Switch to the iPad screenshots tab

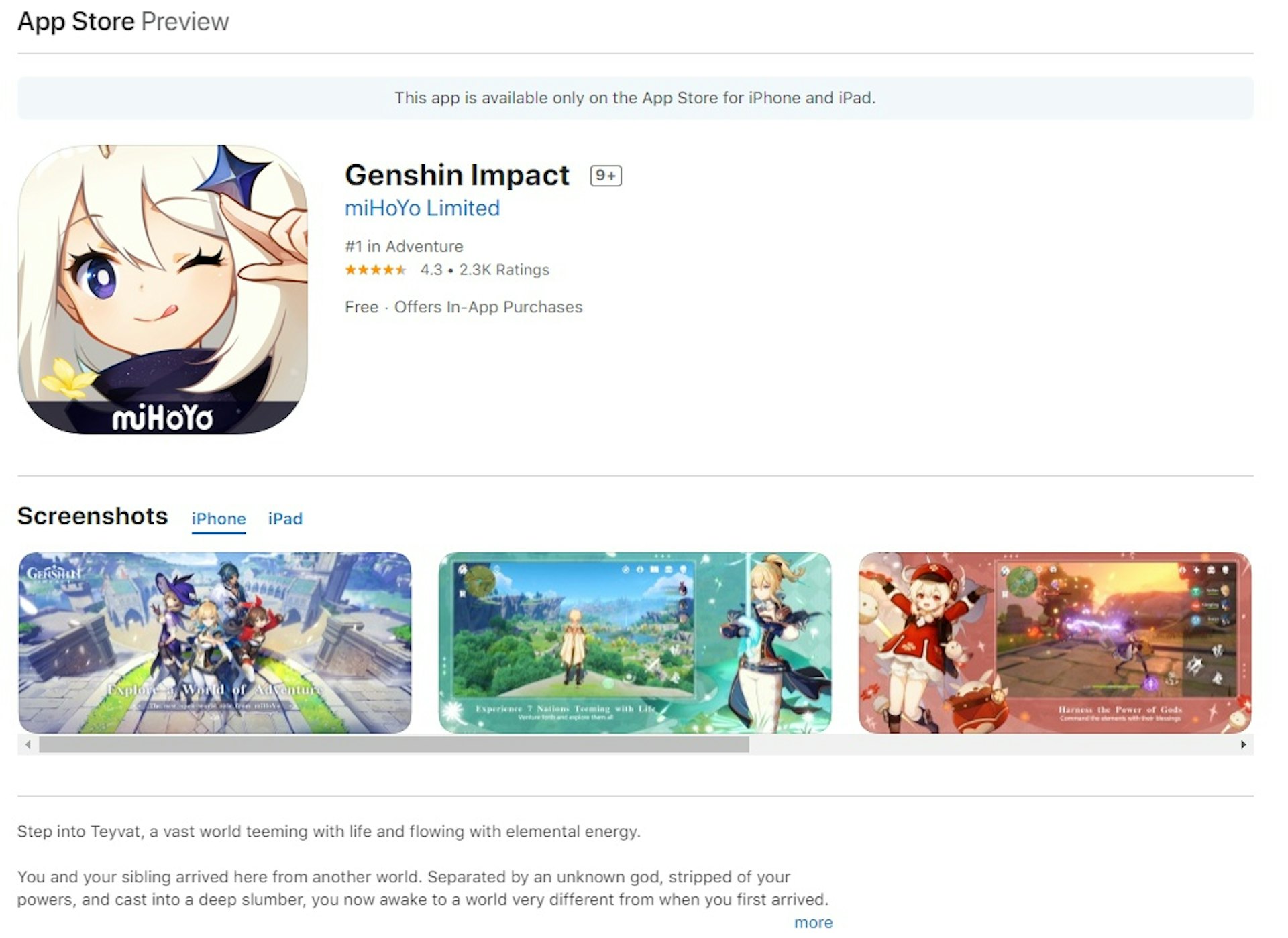pos(285,519)
